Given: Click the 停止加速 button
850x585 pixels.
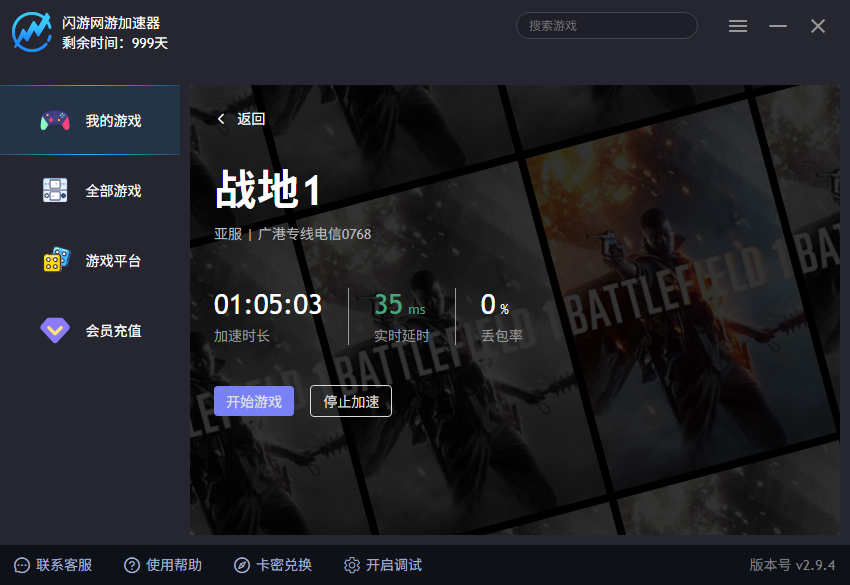Looking at the screenshot, I should click(350, 400).
